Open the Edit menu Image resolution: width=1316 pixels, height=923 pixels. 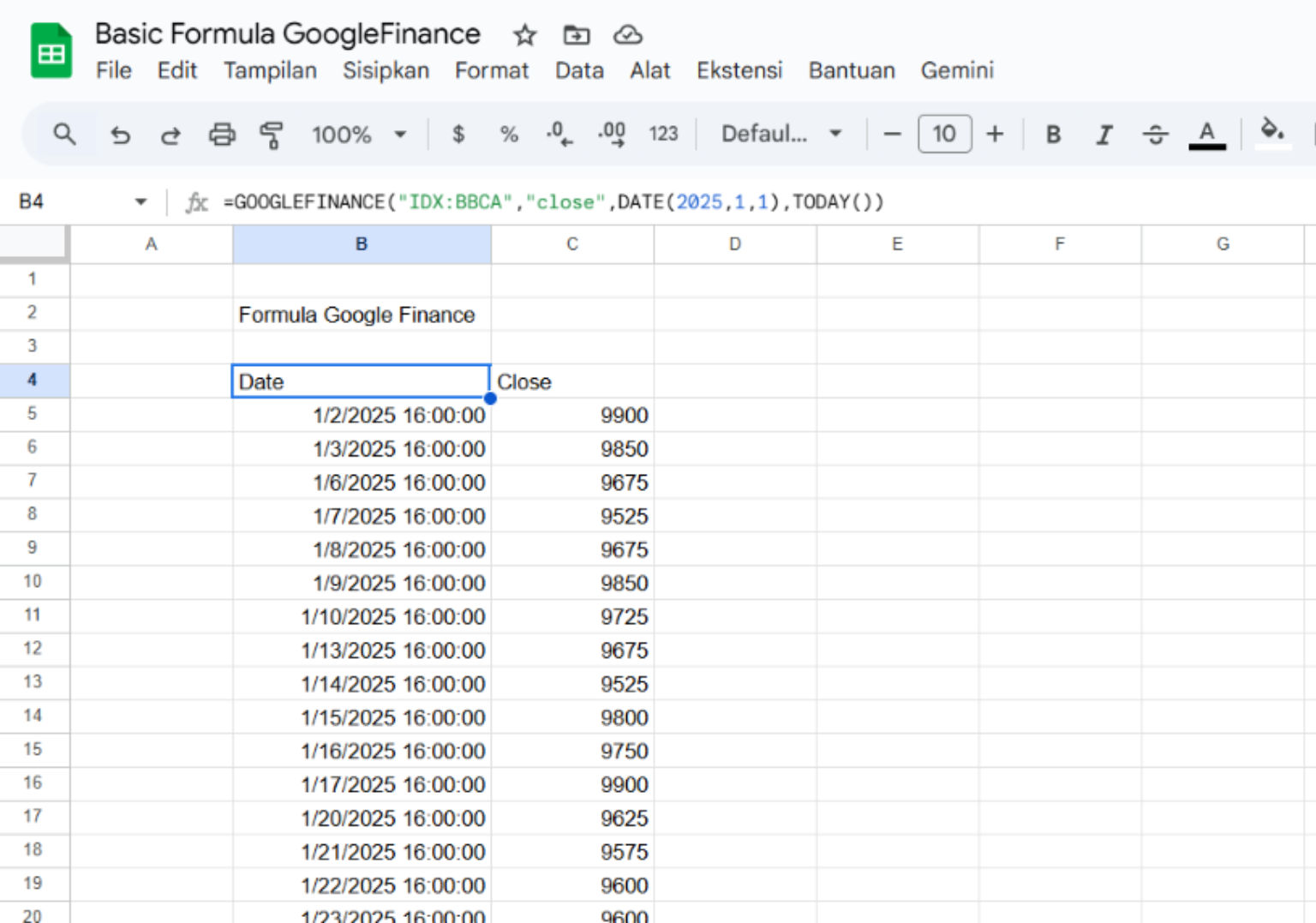(x=177, y=70)
